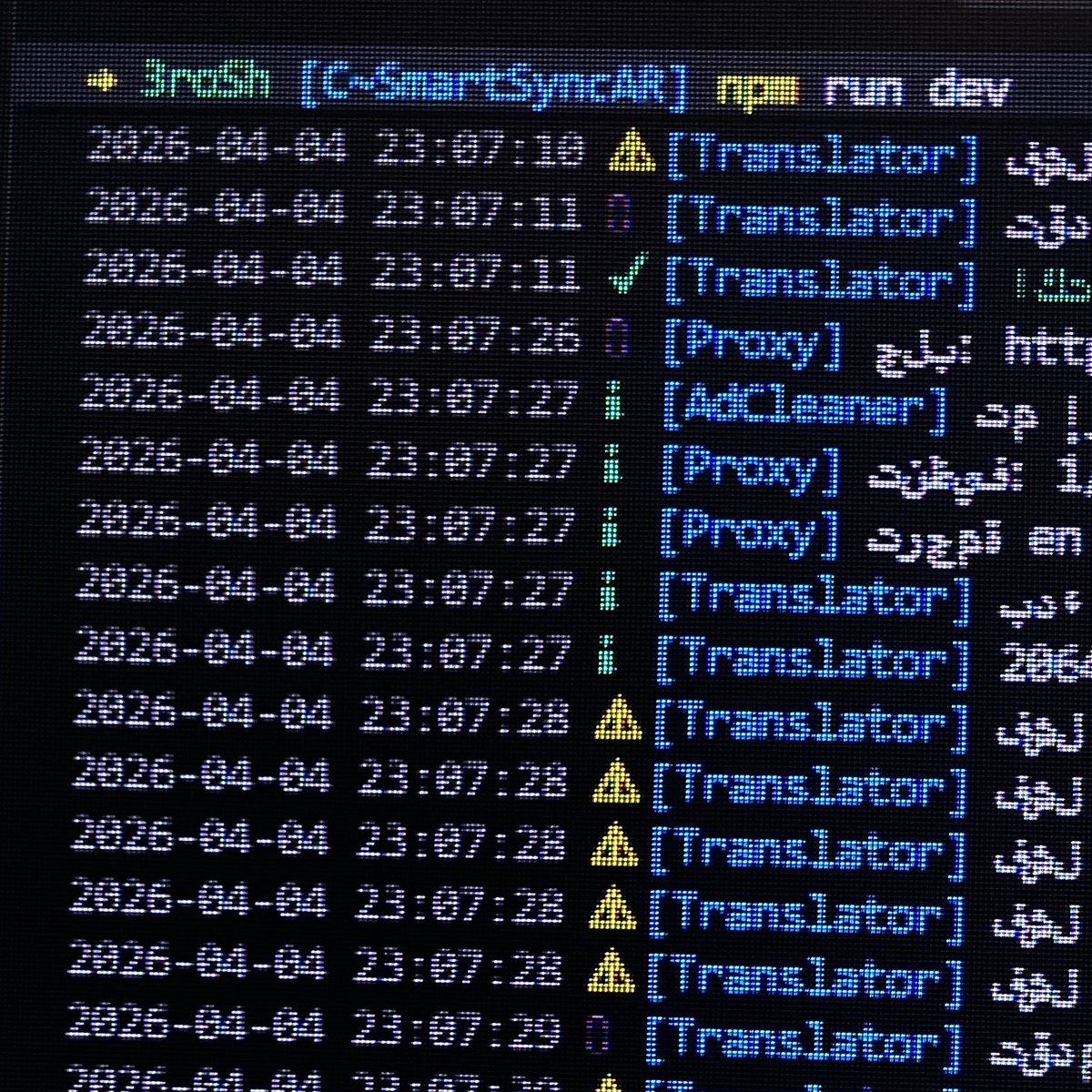The image size is (1092, 1092).
Task: Click the yellow arrow prompt symbol
Action: pos(101,83)
